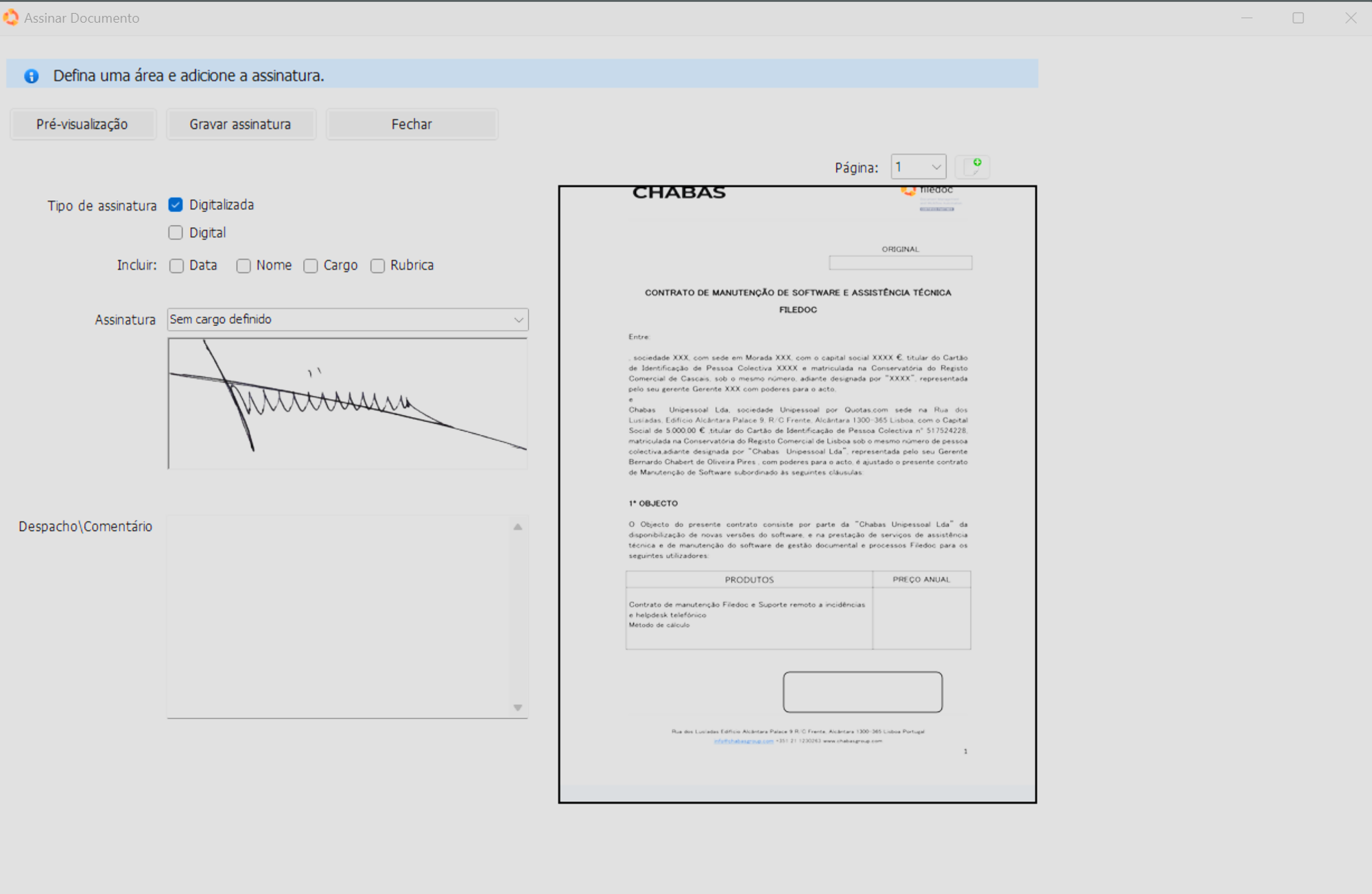Minimize the Assinar Documento window

coord(1247,18)
